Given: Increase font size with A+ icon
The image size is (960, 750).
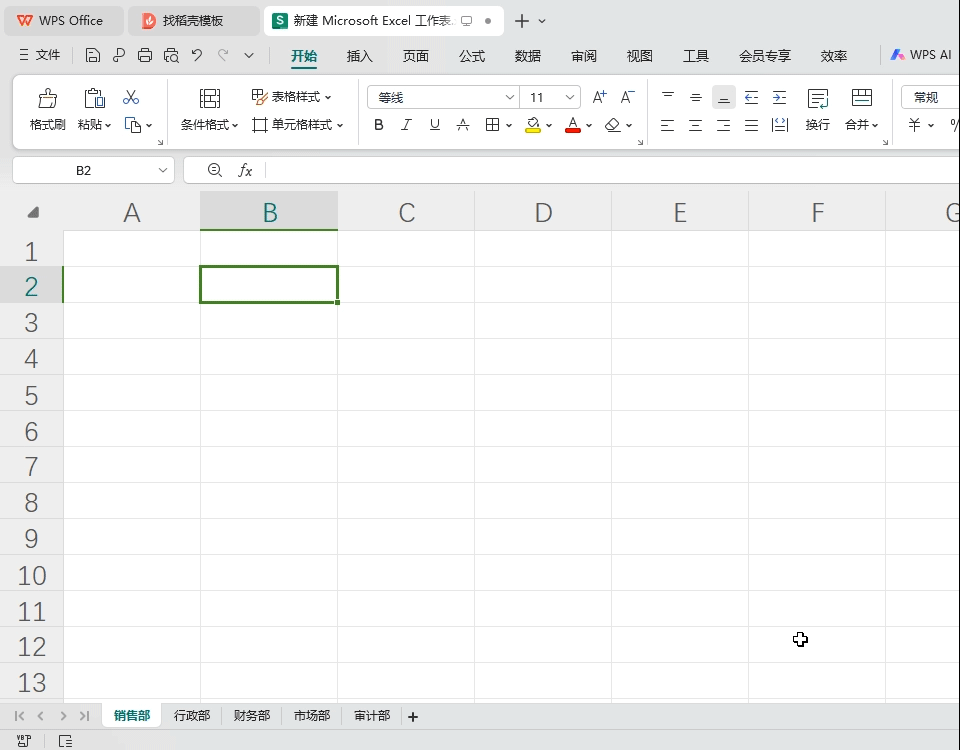Looking at the screenshot, I should pos(599,97).
